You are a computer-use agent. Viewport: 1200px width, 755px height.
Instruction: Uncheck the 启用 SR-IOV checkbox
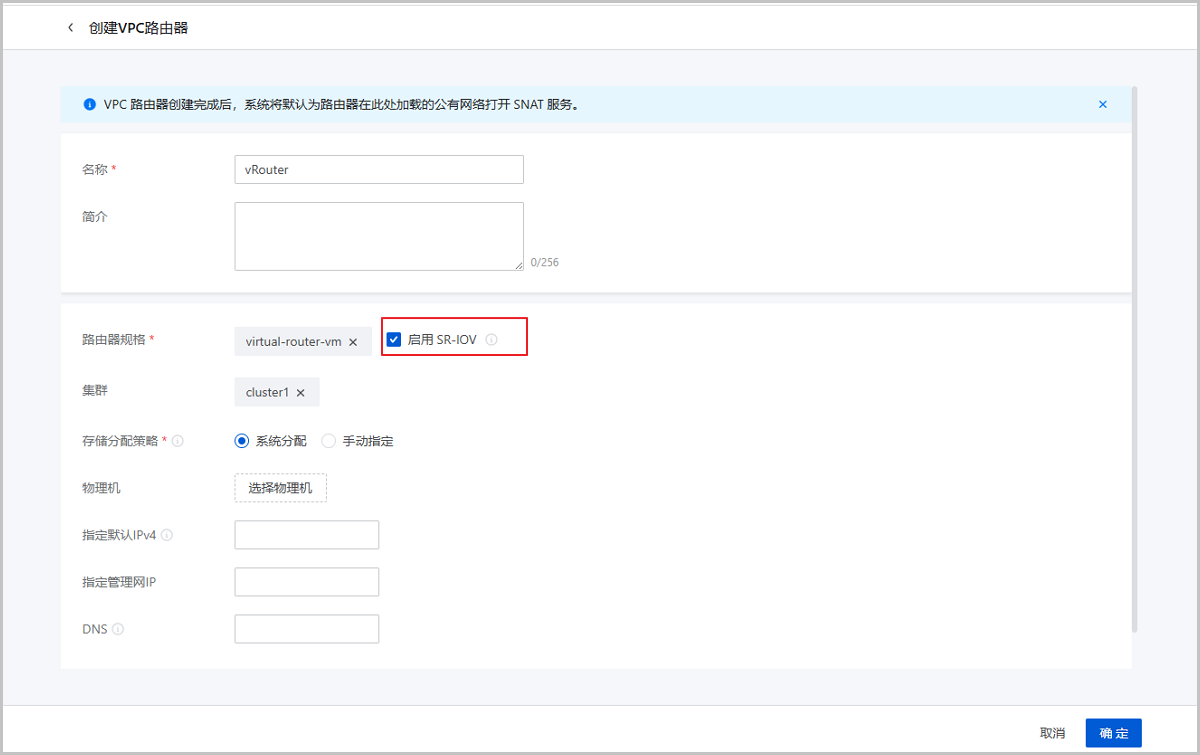pyautogui.click(x=394, y=340)
